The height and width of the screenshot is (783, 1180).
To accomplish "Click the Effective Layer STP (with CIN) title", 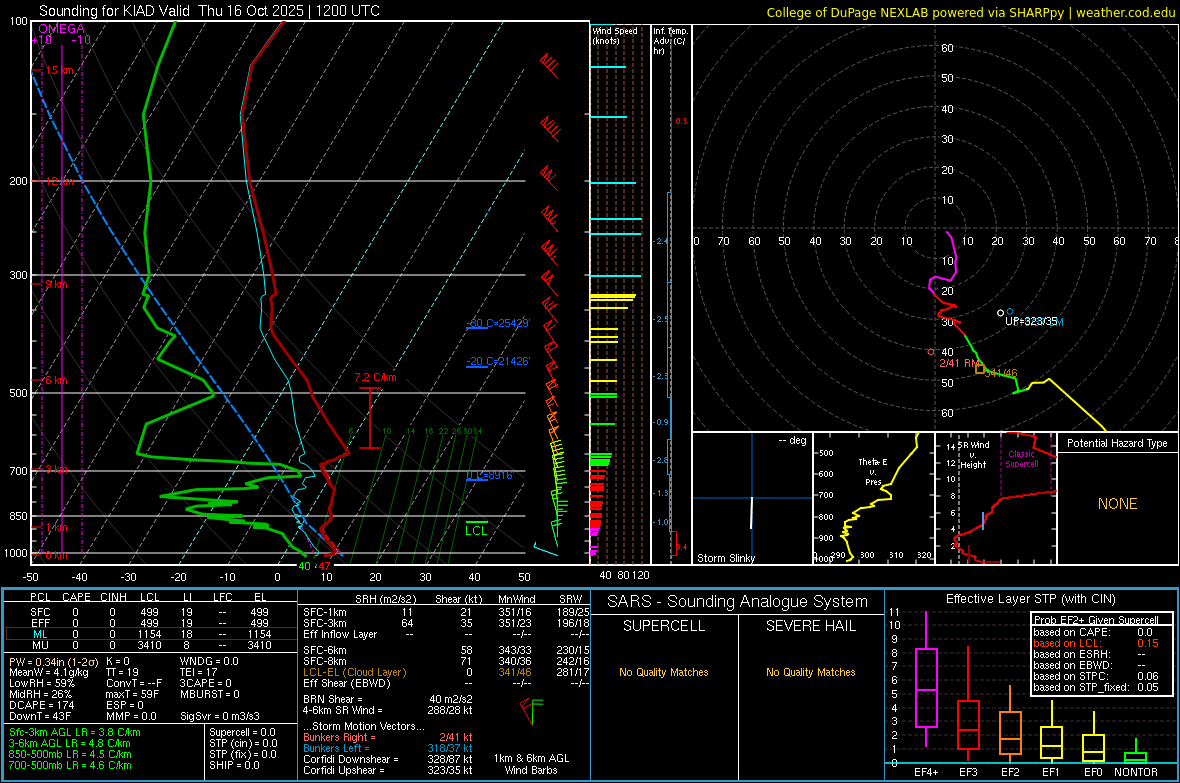I will (x=1030, y=599).
